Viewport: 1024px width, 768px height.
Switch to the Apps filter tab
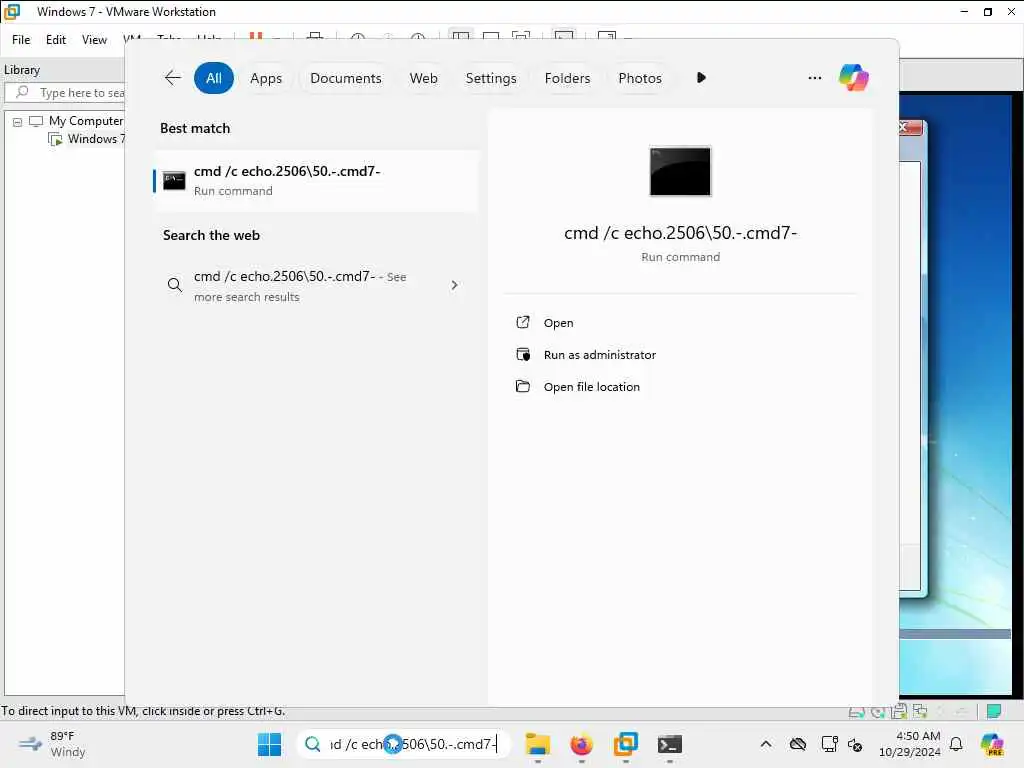coord(266,78)
